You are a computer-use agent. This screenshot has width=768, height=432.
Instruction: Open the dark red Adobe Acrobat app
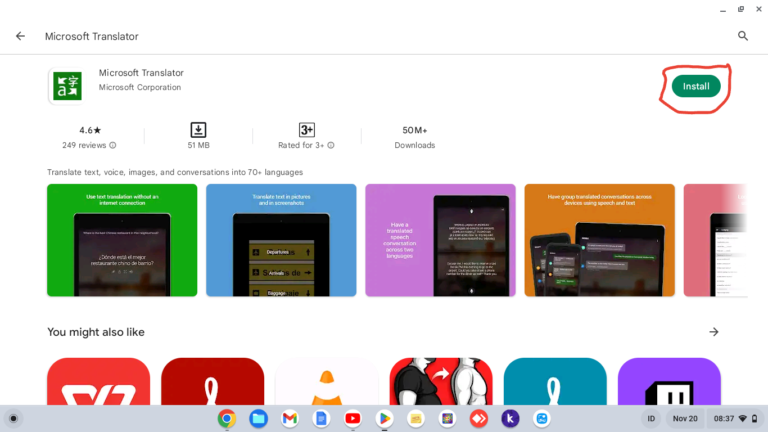click(213, 382)
